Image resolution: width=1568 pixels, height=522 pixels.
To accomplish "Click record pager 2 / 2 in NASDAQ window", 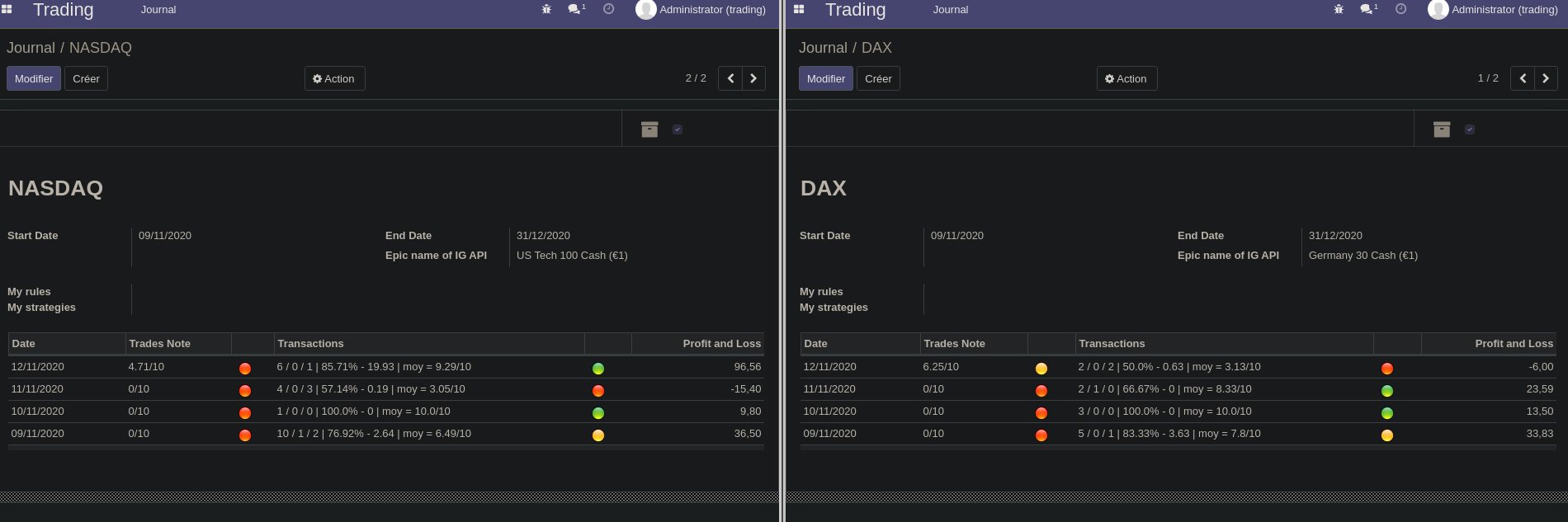I will pos(696,78).
